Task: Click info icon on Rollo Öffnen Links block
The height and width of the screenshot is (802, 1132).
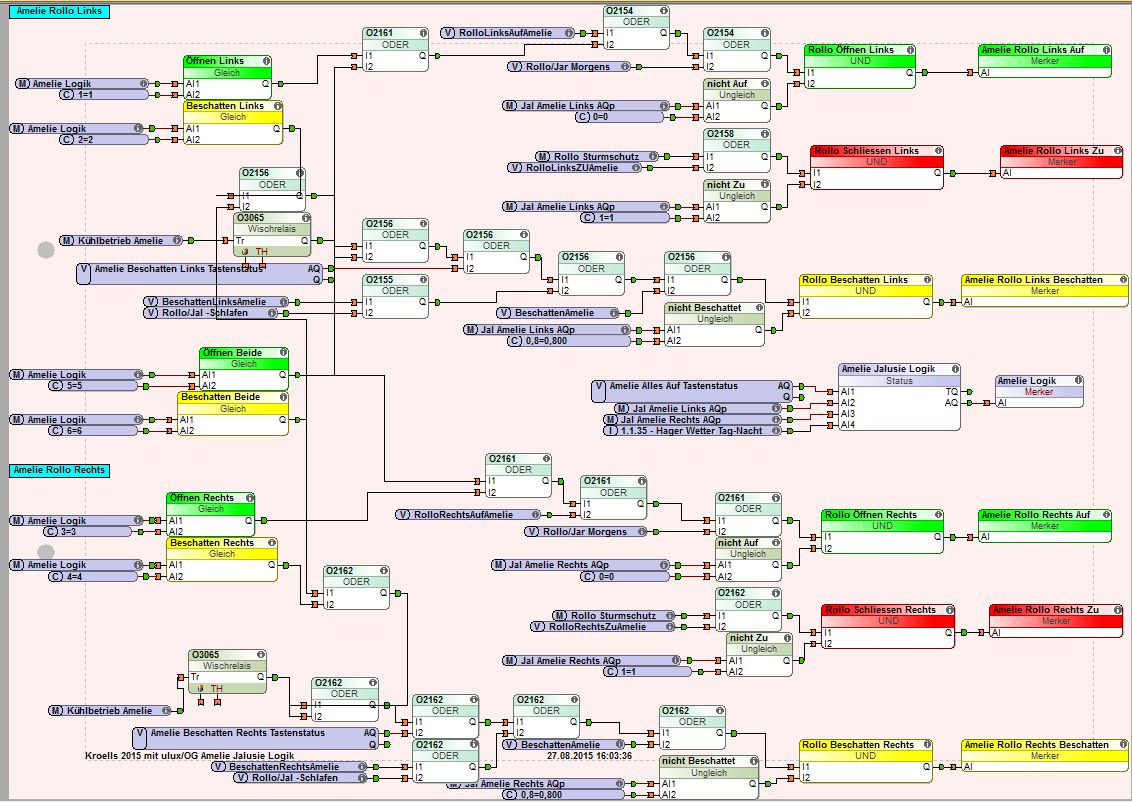Action: coord(910,50)
